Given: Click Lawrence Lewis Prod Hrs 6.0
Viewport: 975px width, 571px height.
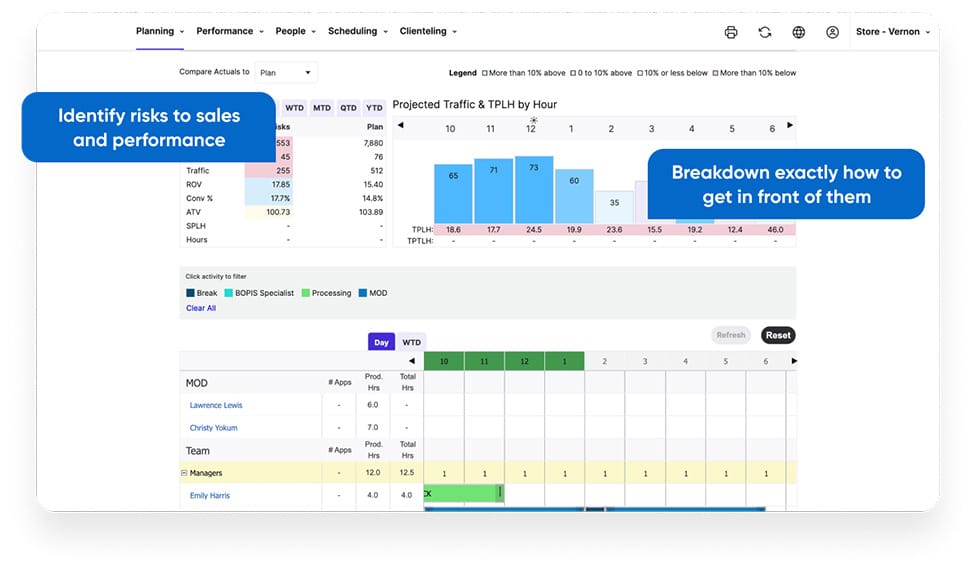Looking at the screenshot, I should [x=372, y=405].
